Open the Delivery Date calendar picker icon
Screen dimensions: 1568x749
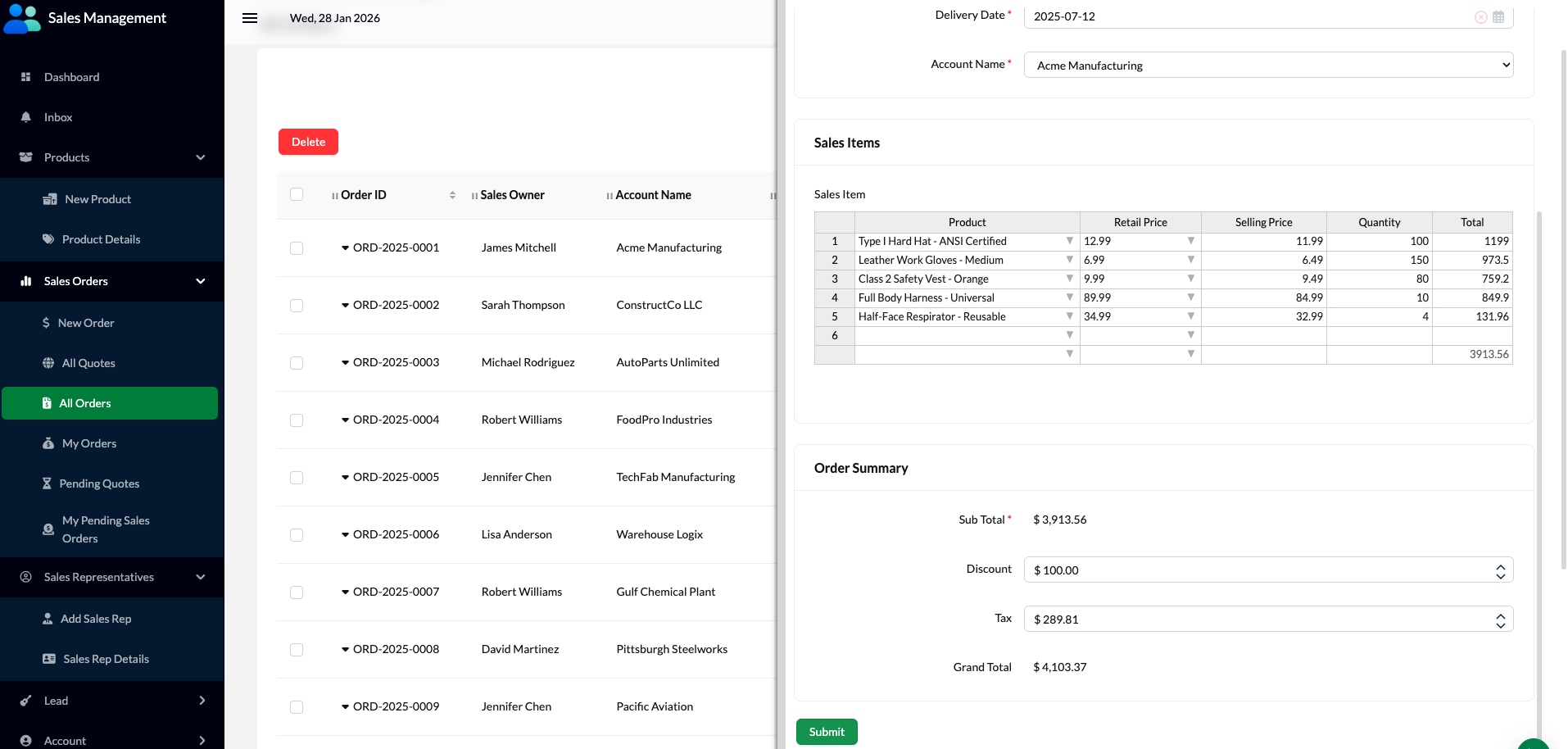click(1498, 17)
